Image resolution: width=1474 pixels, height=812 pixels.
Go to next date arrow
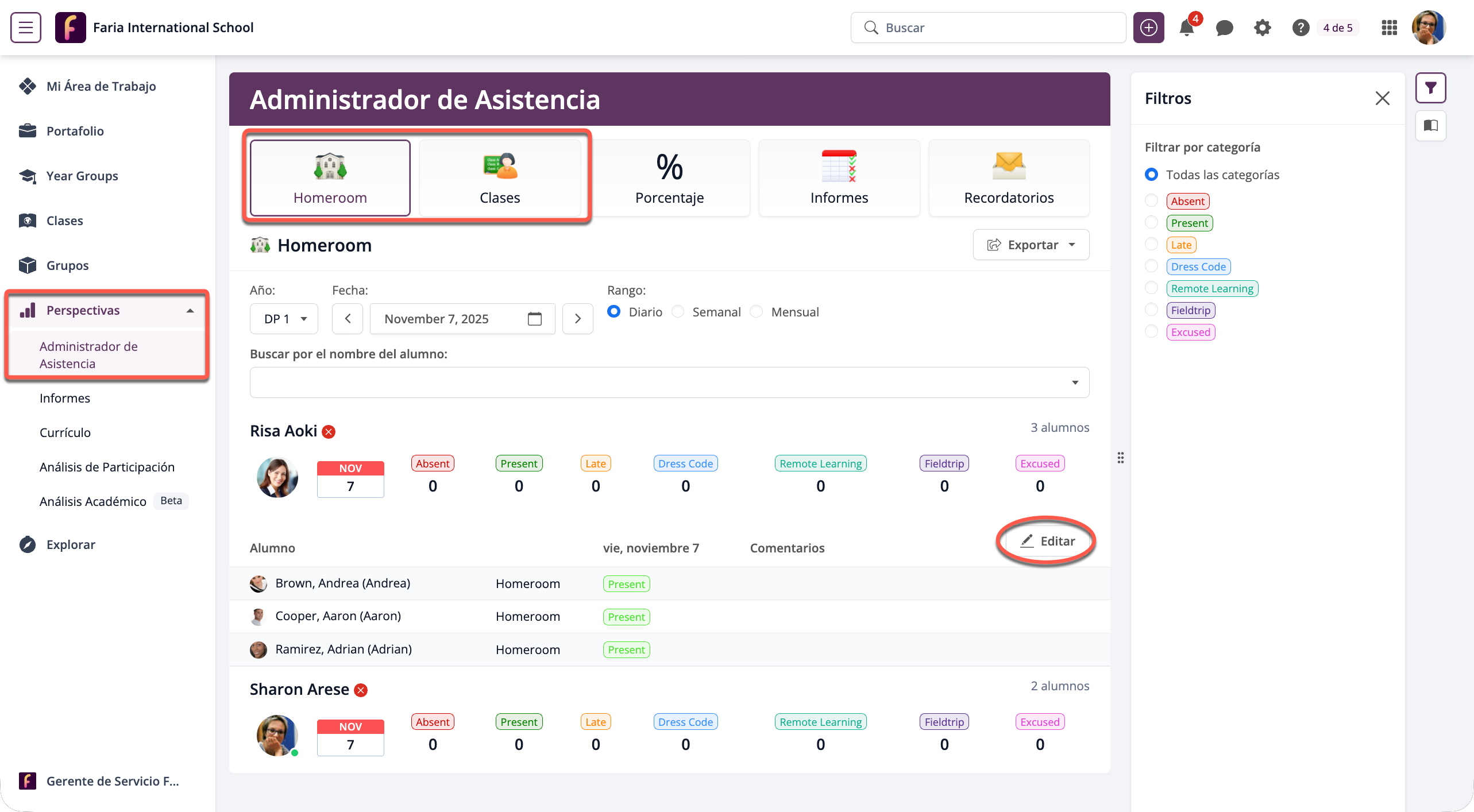click(x=578, y=319)
